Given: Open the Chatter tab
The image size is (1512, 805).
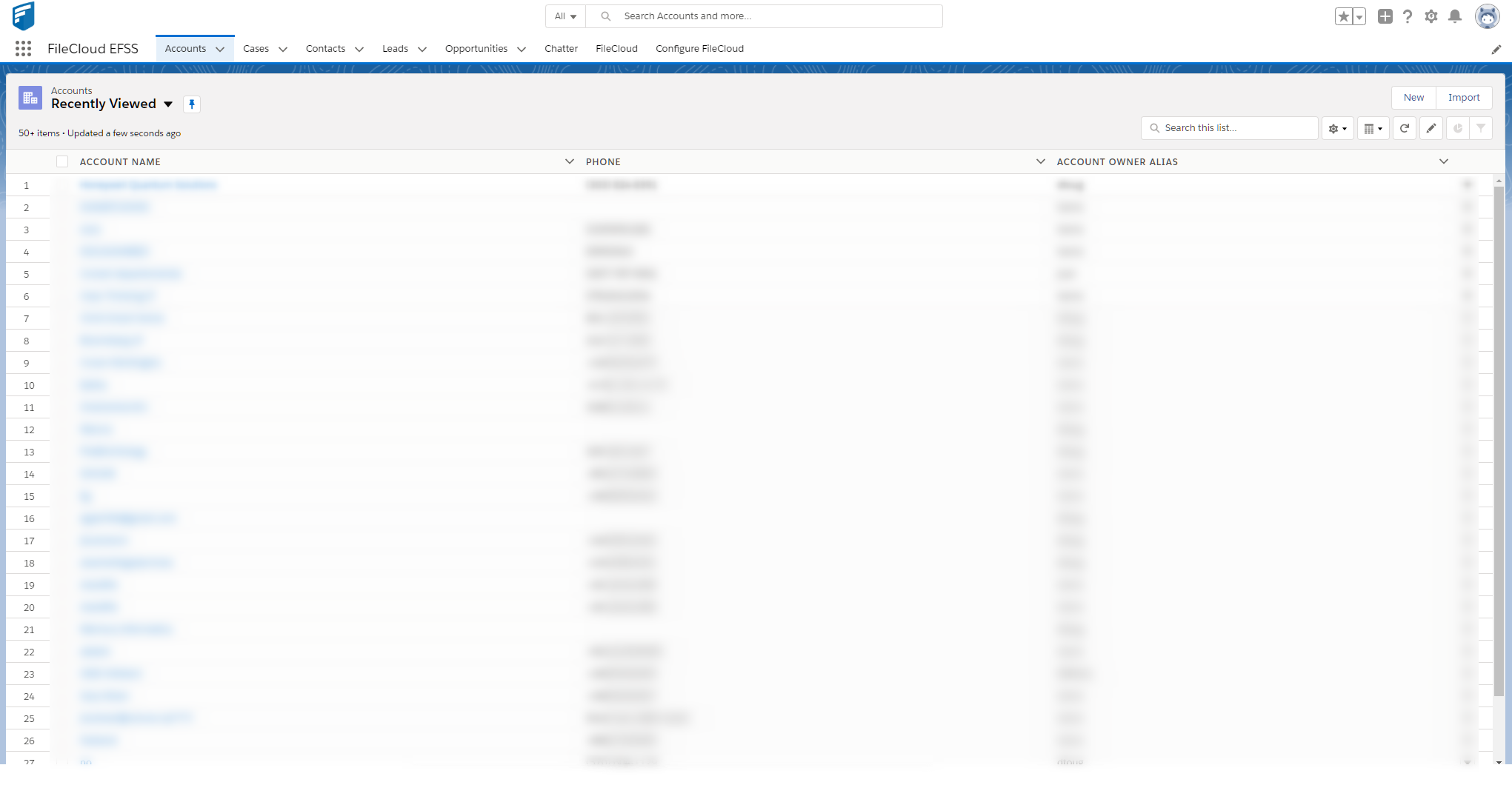Looking at the screenshot, I should (561, 49).
